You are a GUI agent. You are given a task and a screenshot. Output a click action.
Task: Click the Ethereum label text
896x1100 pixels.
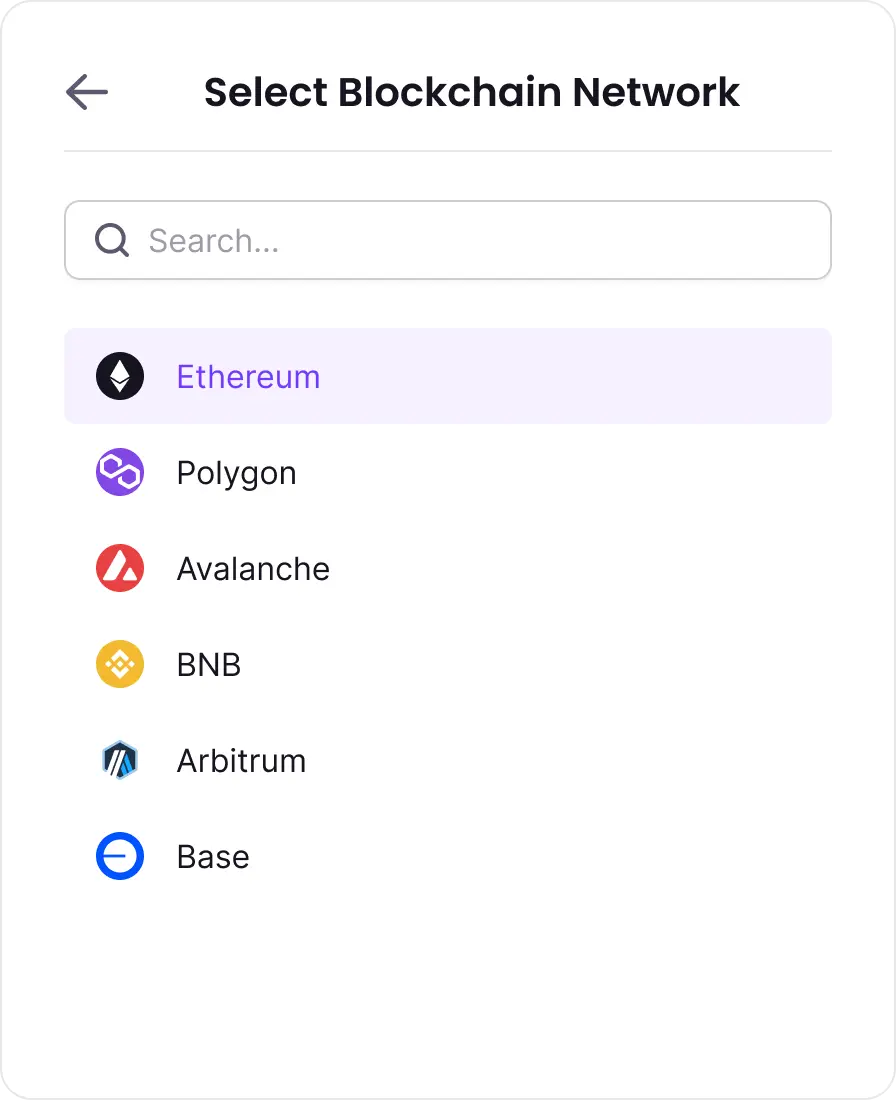pyautogui.click(x=248, y=377)
